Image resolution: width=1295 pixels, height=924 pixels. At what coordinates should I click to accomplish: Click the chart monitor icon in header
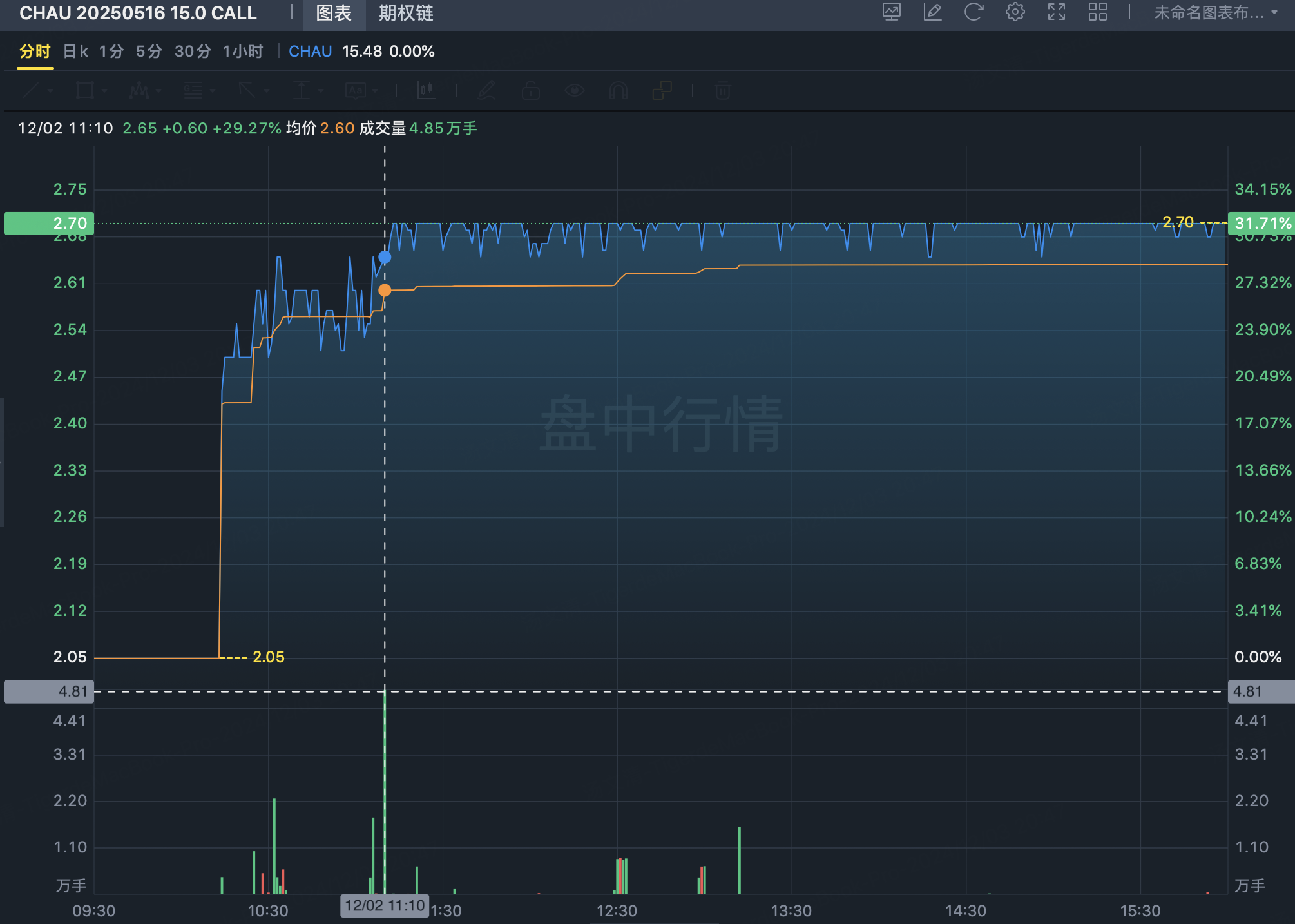[x=892, y=12]
